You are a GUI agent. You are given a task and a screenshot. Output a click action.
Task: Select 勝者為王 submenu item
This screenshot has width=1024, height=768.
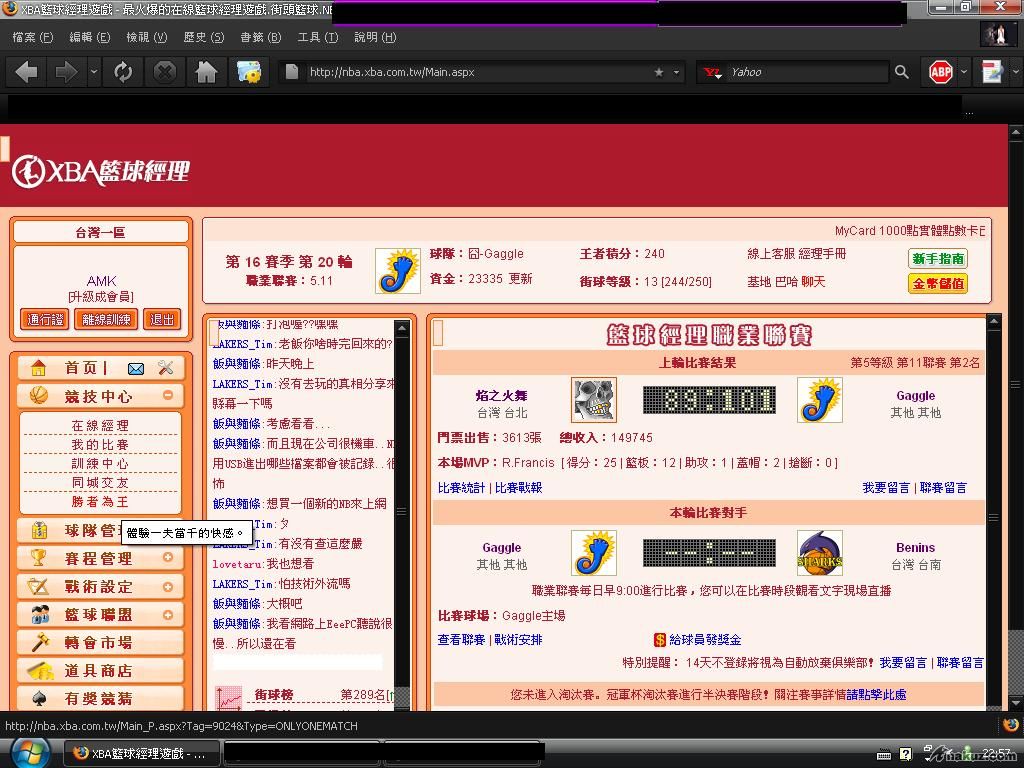pos(100,502)
